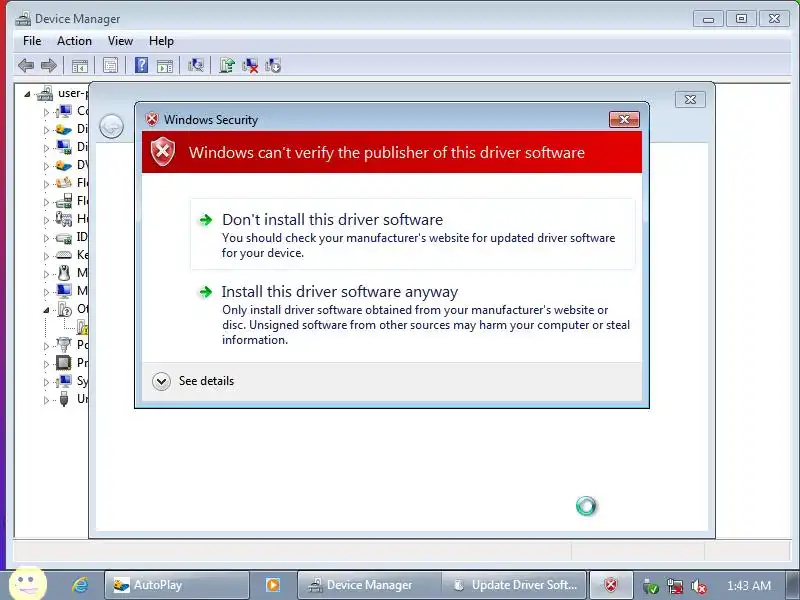The image size is (800, 600).
Task: Click the Windows Security shield taskbar button
Action: 611,585
